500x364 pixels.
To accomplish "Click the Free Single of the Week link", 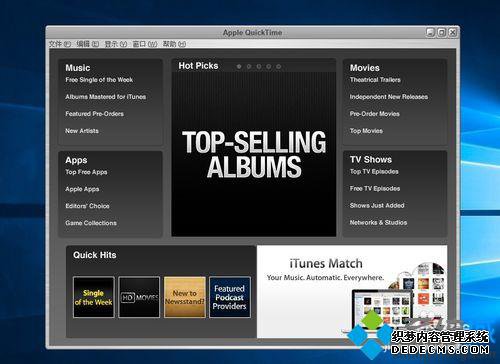I will [99, 80].
